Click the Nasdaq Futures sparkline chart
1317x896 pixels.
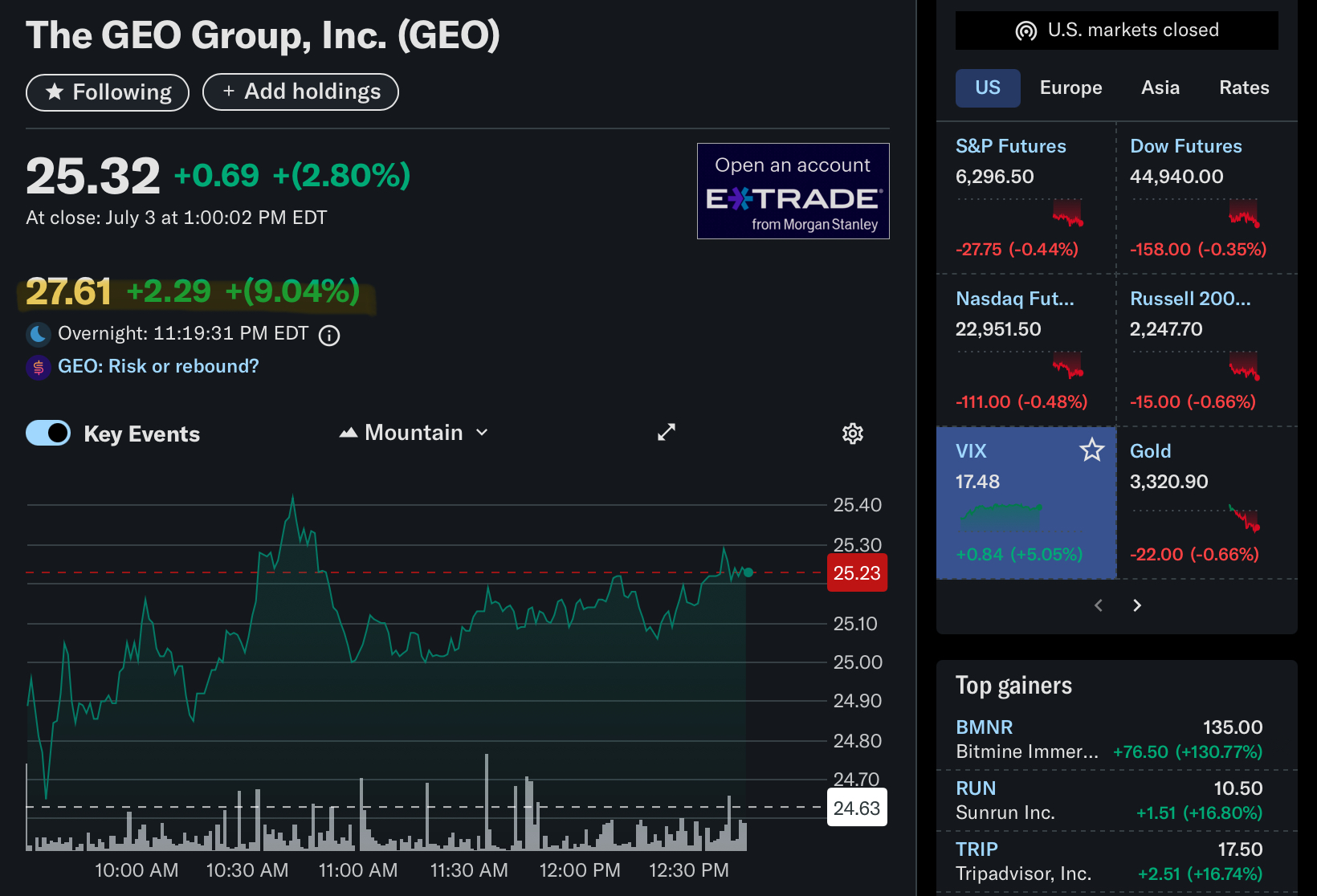(1020, 365)
